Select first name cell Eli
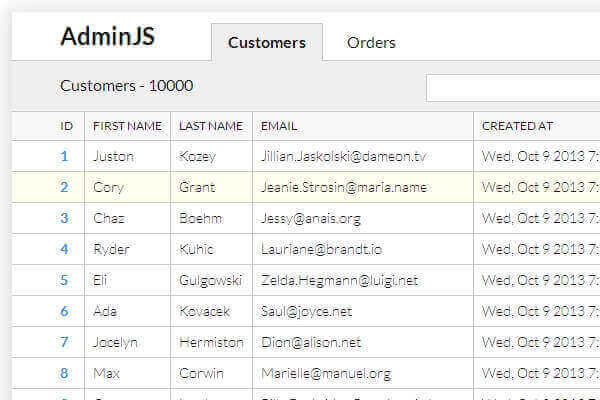The width and height of the screenshot is (600, 400). tap(100, 280)
